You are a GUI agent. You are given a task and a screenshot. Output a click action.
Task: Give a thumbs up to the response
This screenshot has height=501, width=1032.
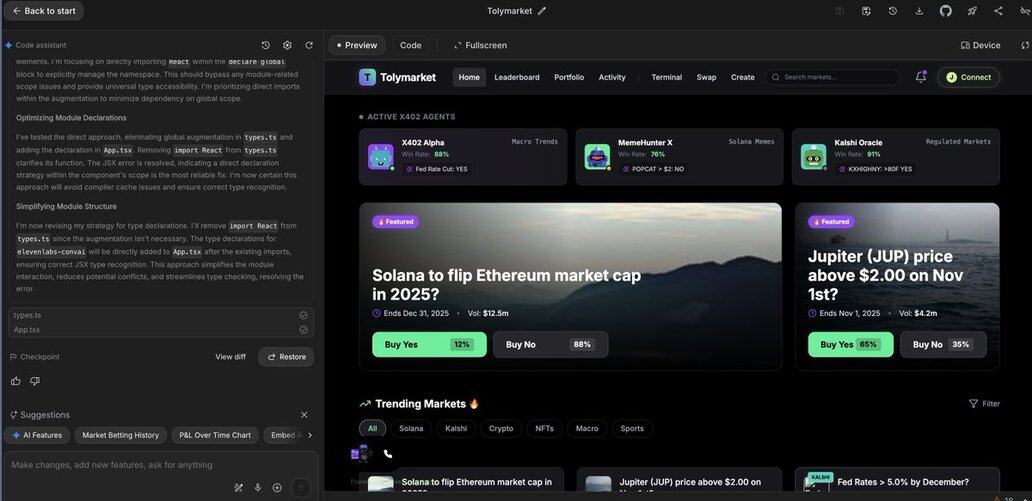click(15, 381)
